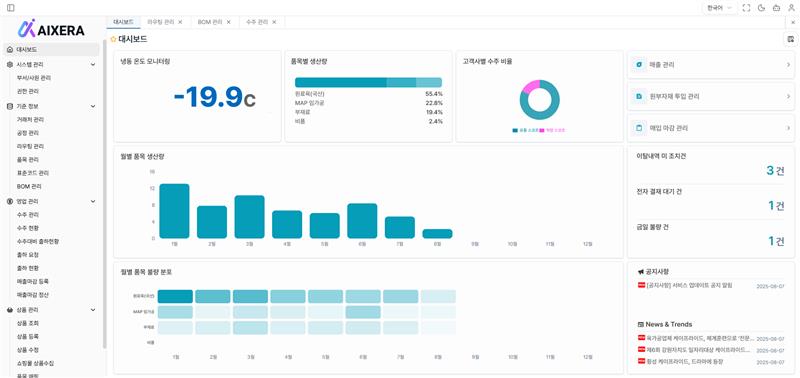Click the star favorite icon beside 대시보드 title
Screen dimensions: 800x378
(x=113, y=39)
